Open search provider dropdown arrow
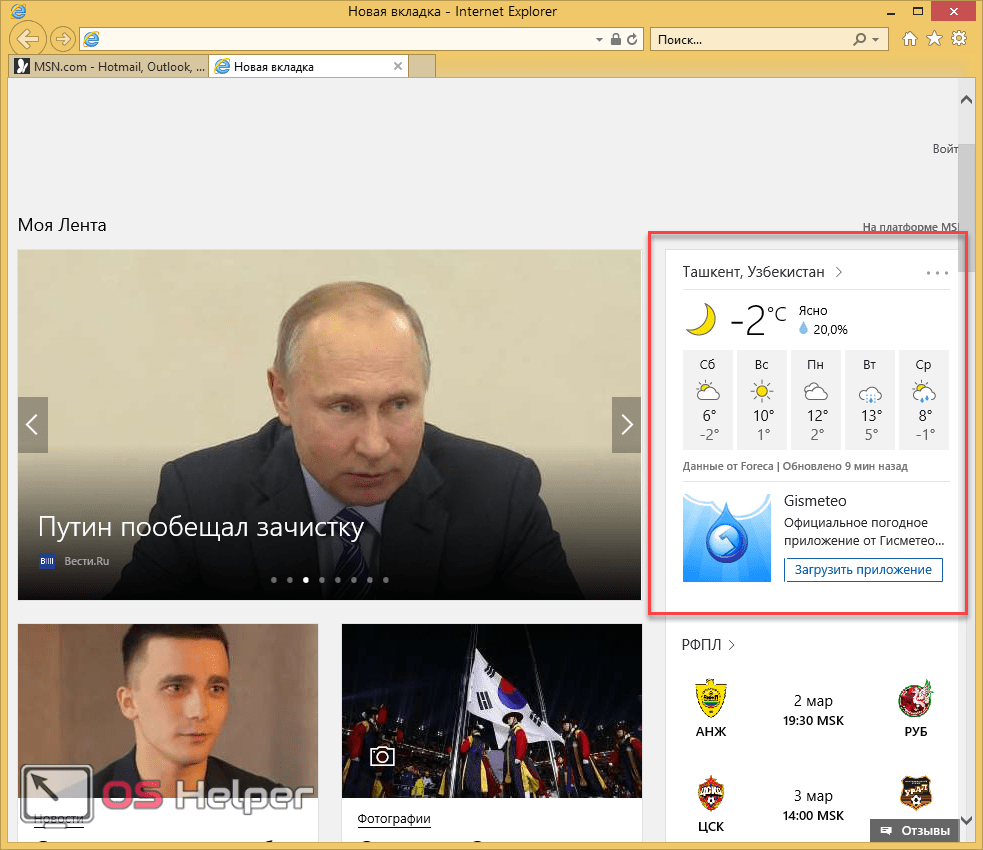983x850 pixels. [x=876, y=40]
